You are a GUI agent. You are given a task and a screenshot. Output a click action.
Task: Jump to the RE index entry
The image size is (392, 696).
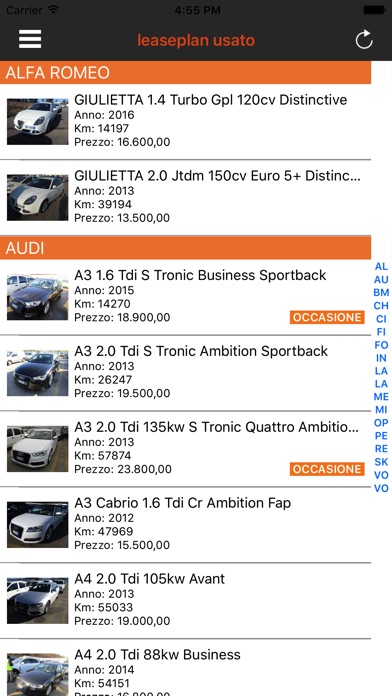coord(381,449)
